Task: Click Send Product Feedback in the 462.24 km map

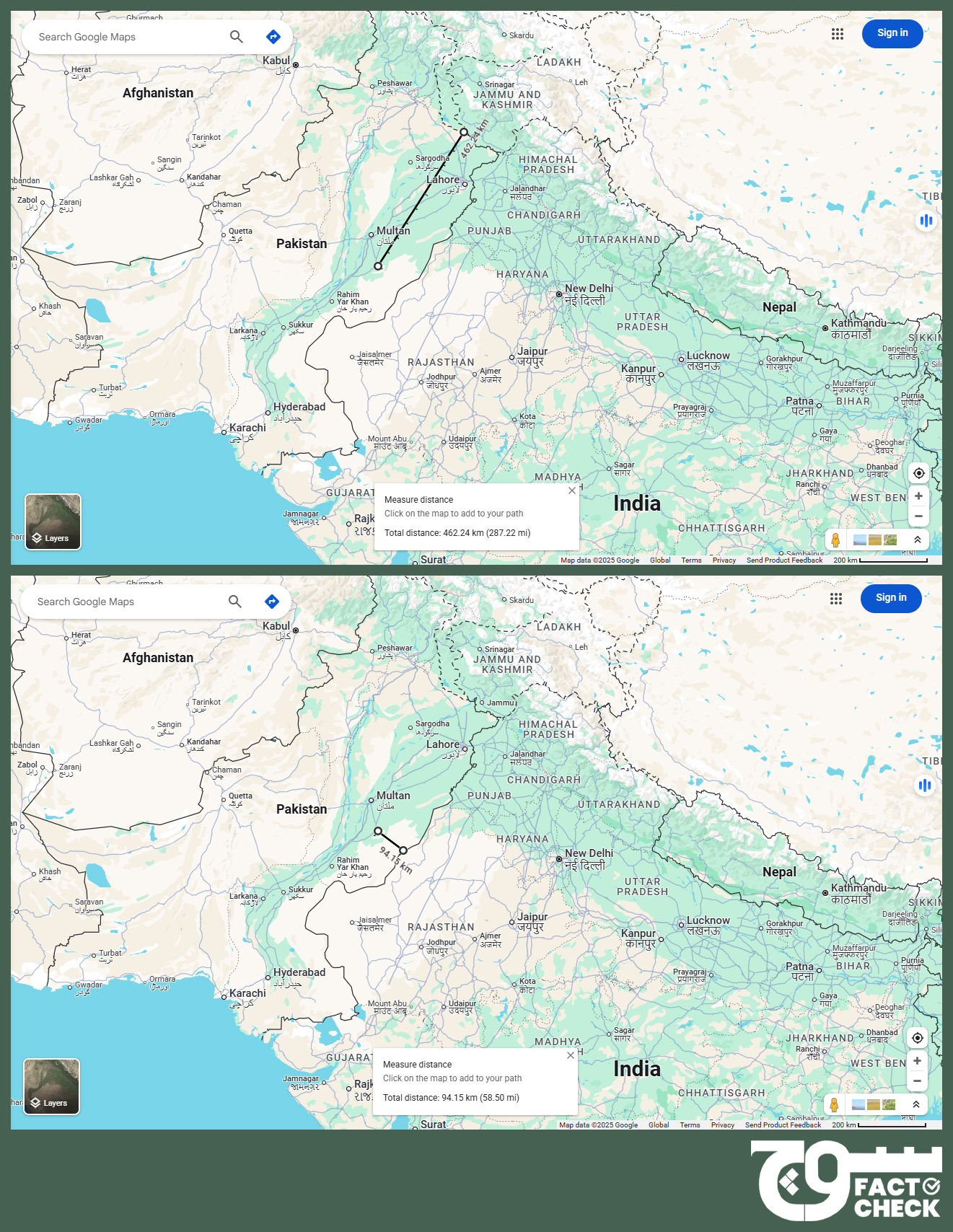Action: [784, 560]
